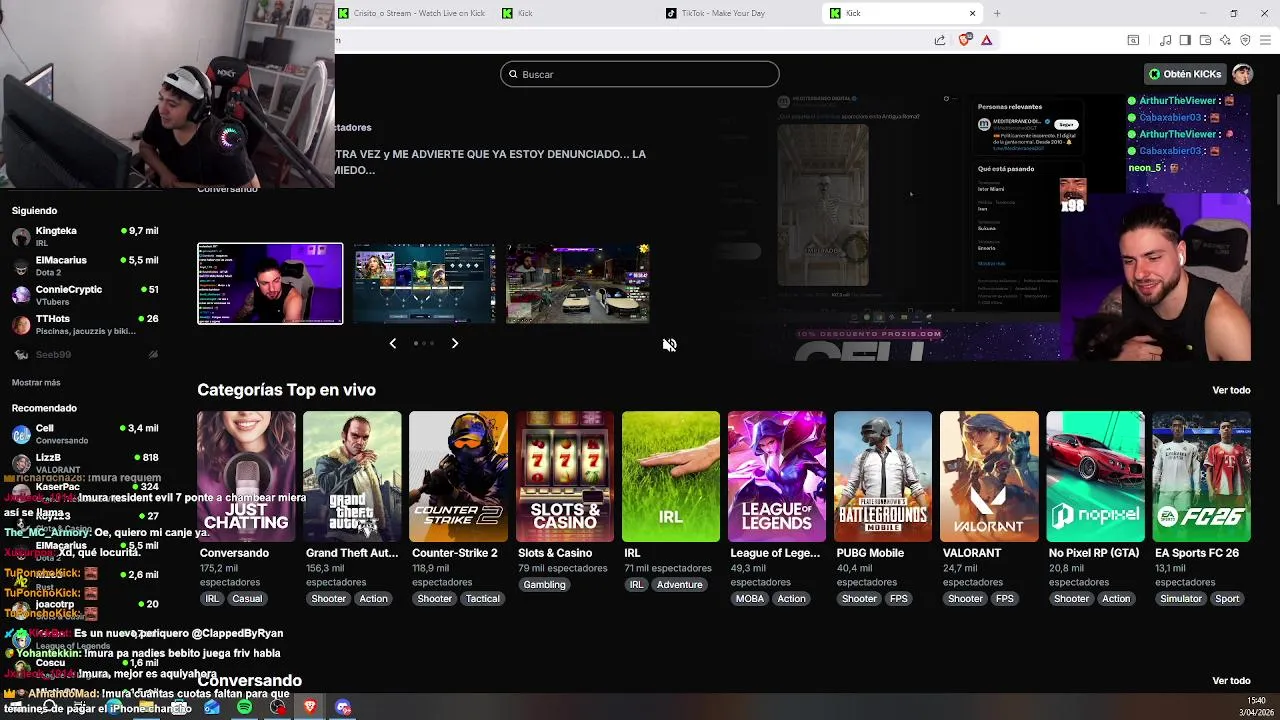The width and height of the screenshot is (1280, 720).
Task: Open the PUBG Mobile category card
Action: point(883,476)
